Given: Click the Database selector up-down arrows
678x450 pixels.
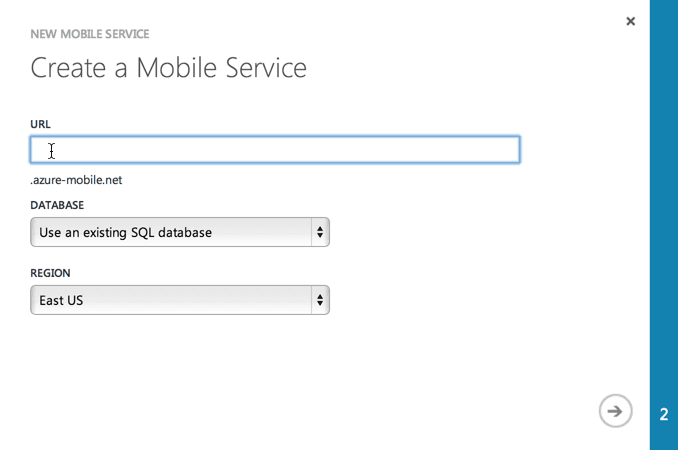Looking at the screenshot, I should tap(320, 232).
